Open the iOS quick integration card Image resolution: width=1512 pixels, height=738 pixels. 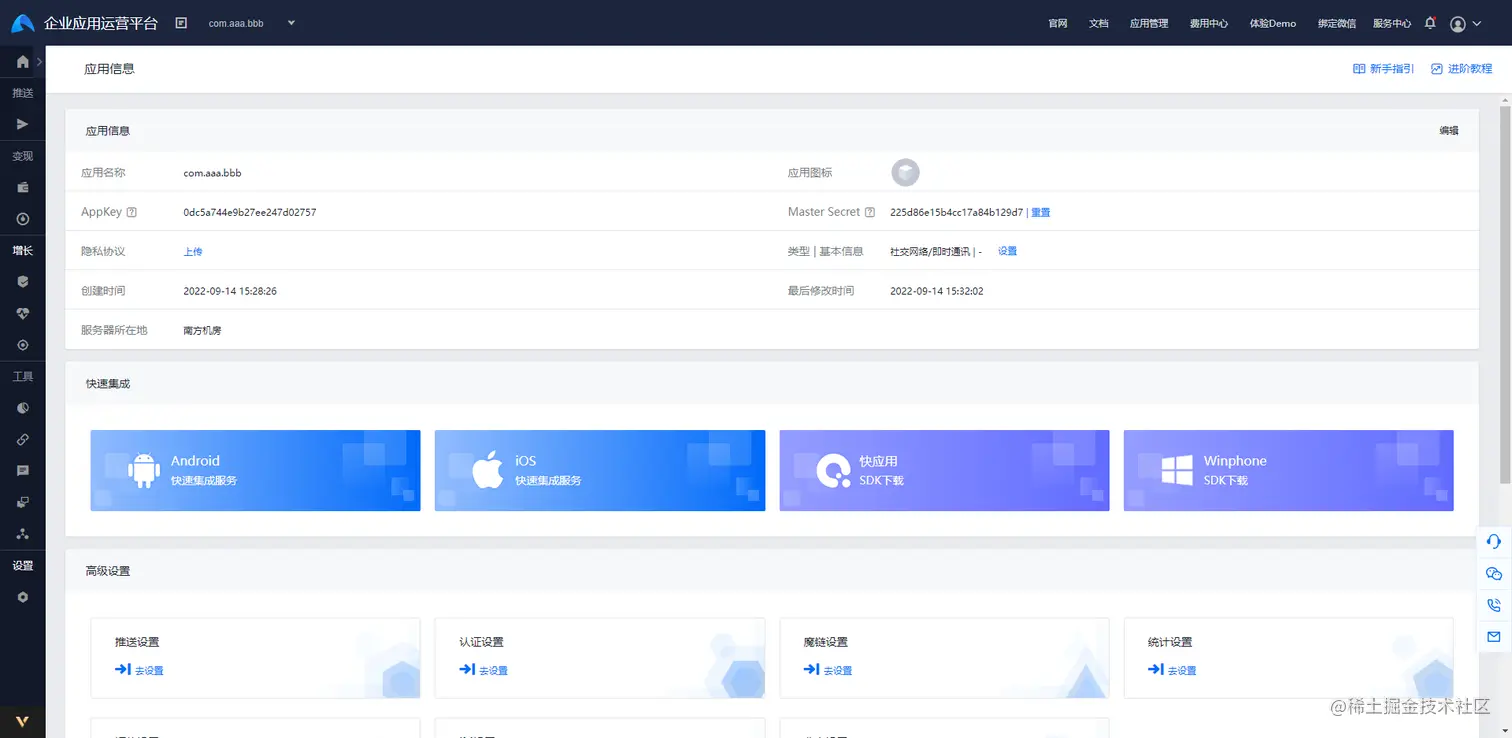[x=600, y=470]
